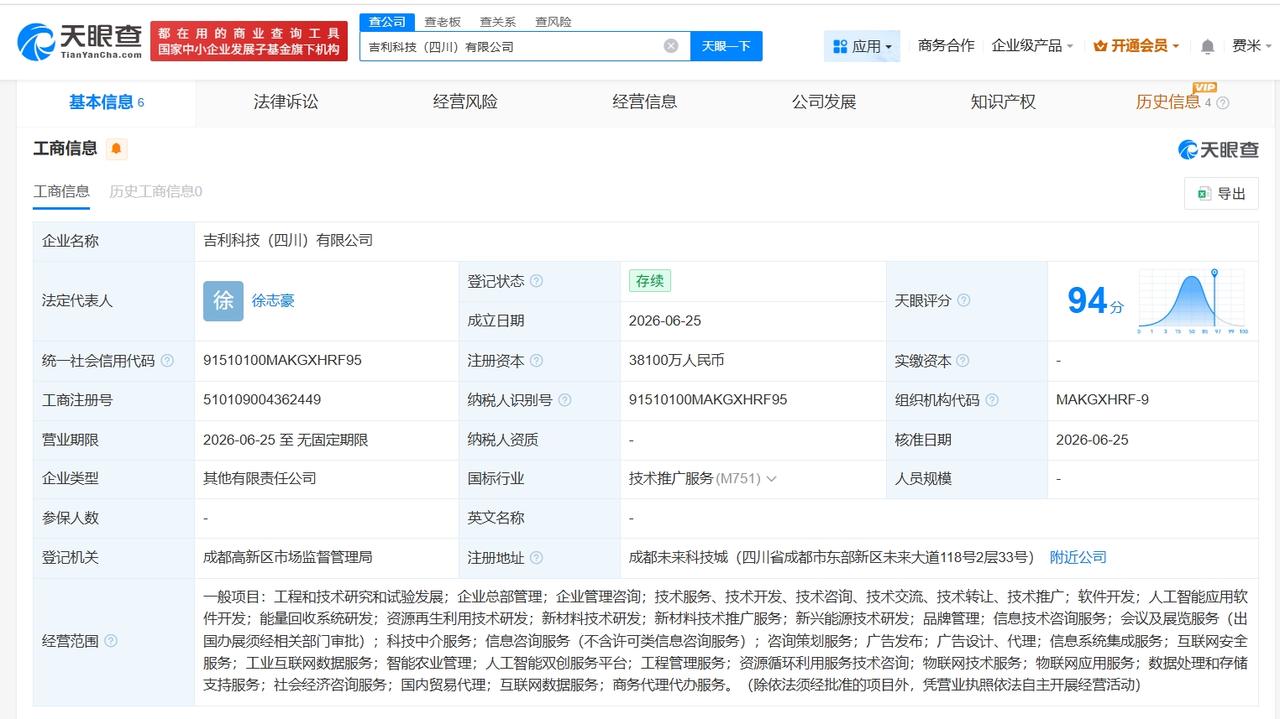The height and width of the screenshot is (719, 1280).
Task: Open the 附近公司 nearby companies link
Action: coord(1078,558)
